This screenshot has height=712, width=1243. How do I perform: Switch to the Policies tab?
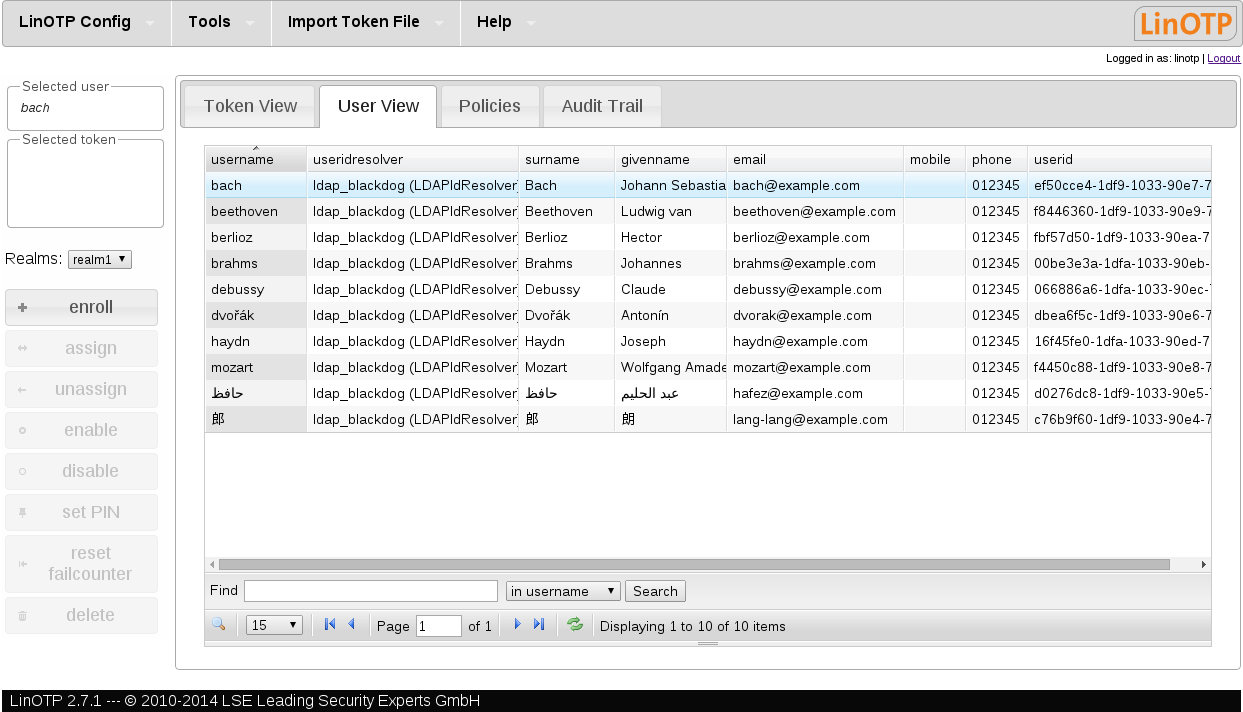click(490, 106)
